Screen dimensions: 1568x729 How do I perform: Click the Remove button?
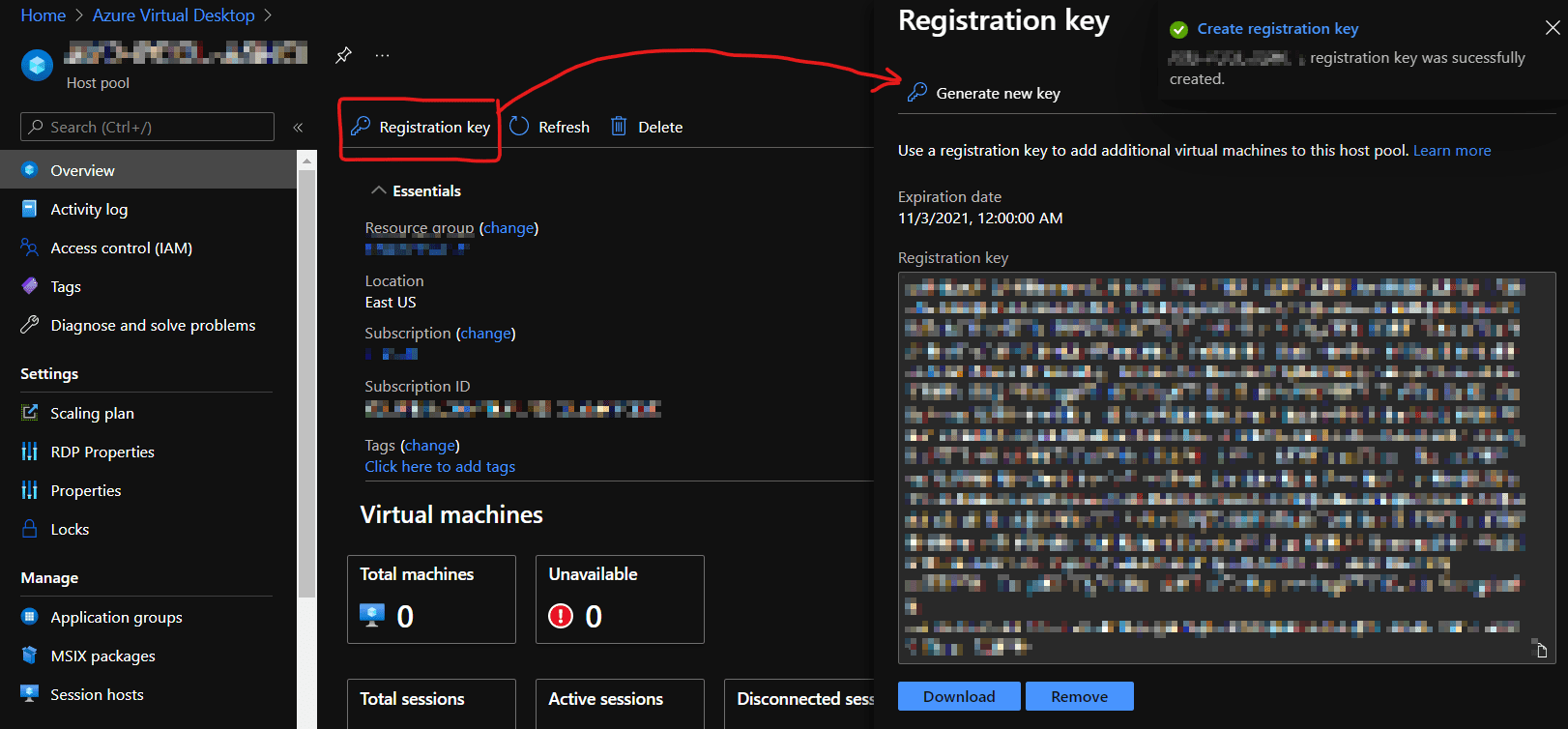(x=1080, y=696)
